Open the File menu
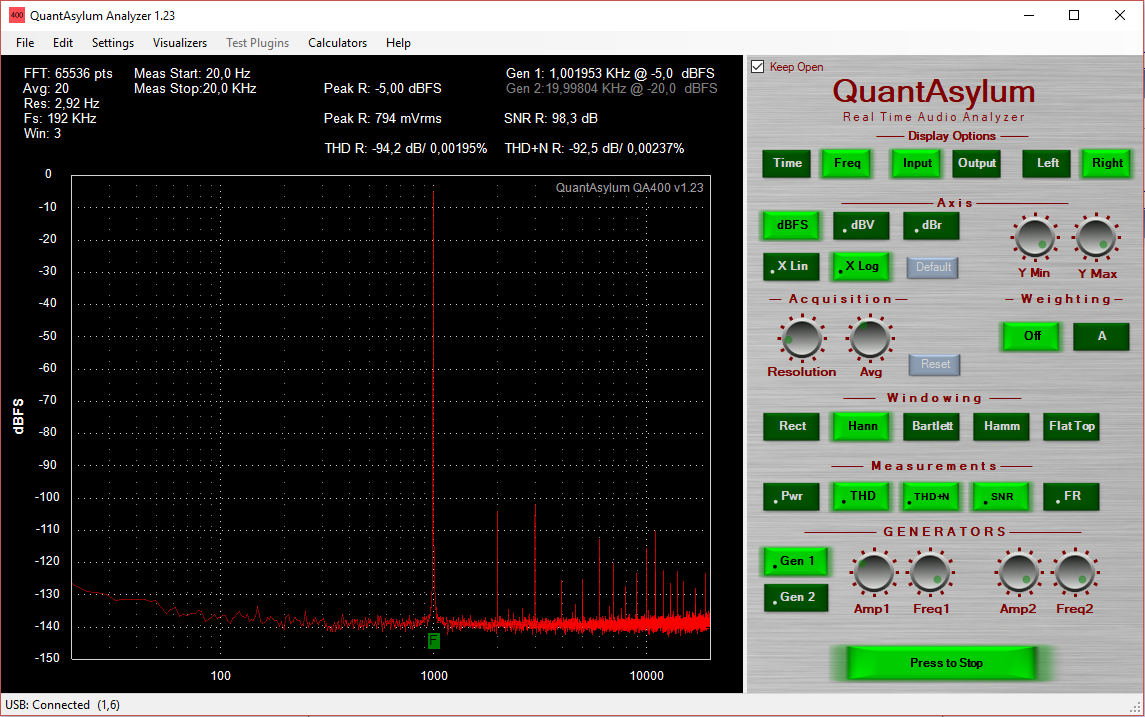 (x=25, y=43)
